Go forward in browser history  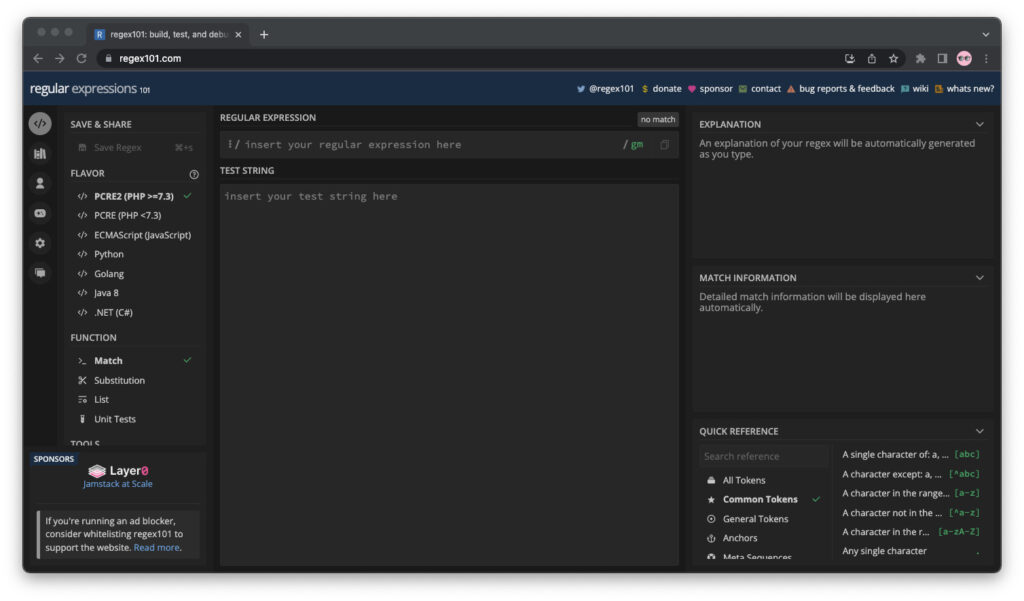click(x=59, y=58)
